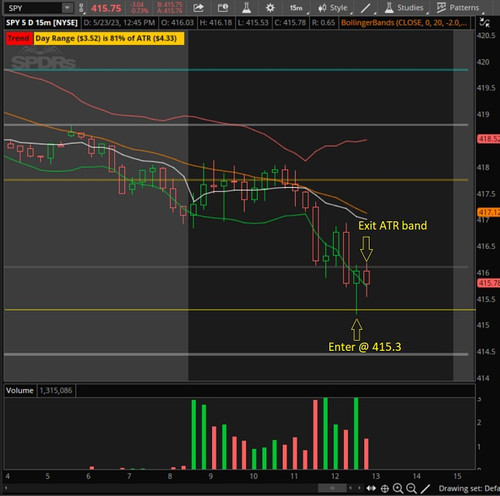Screen dimensions: 500x496
Task: Click last price 415.75 in toolbar
Action: [106, 8]
